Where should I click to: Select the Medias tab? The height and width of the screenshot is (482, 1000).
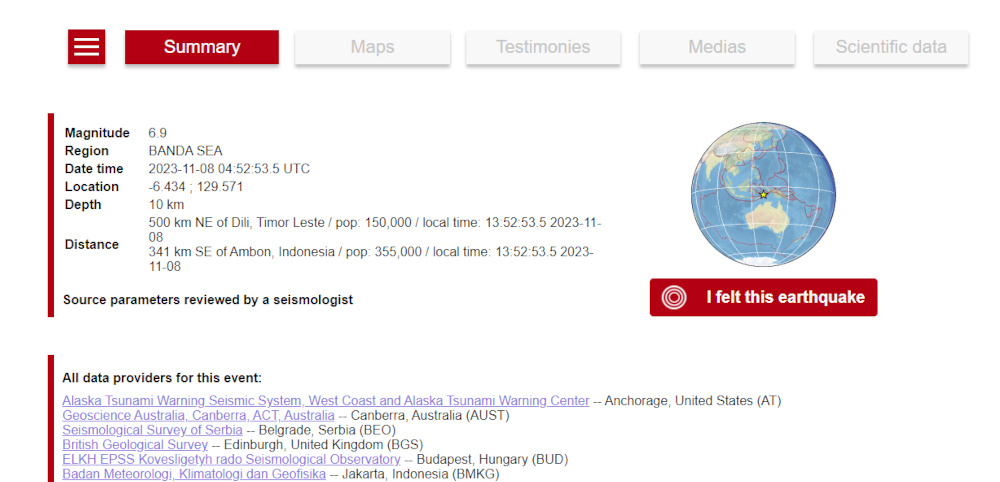[x=717, y=47]
